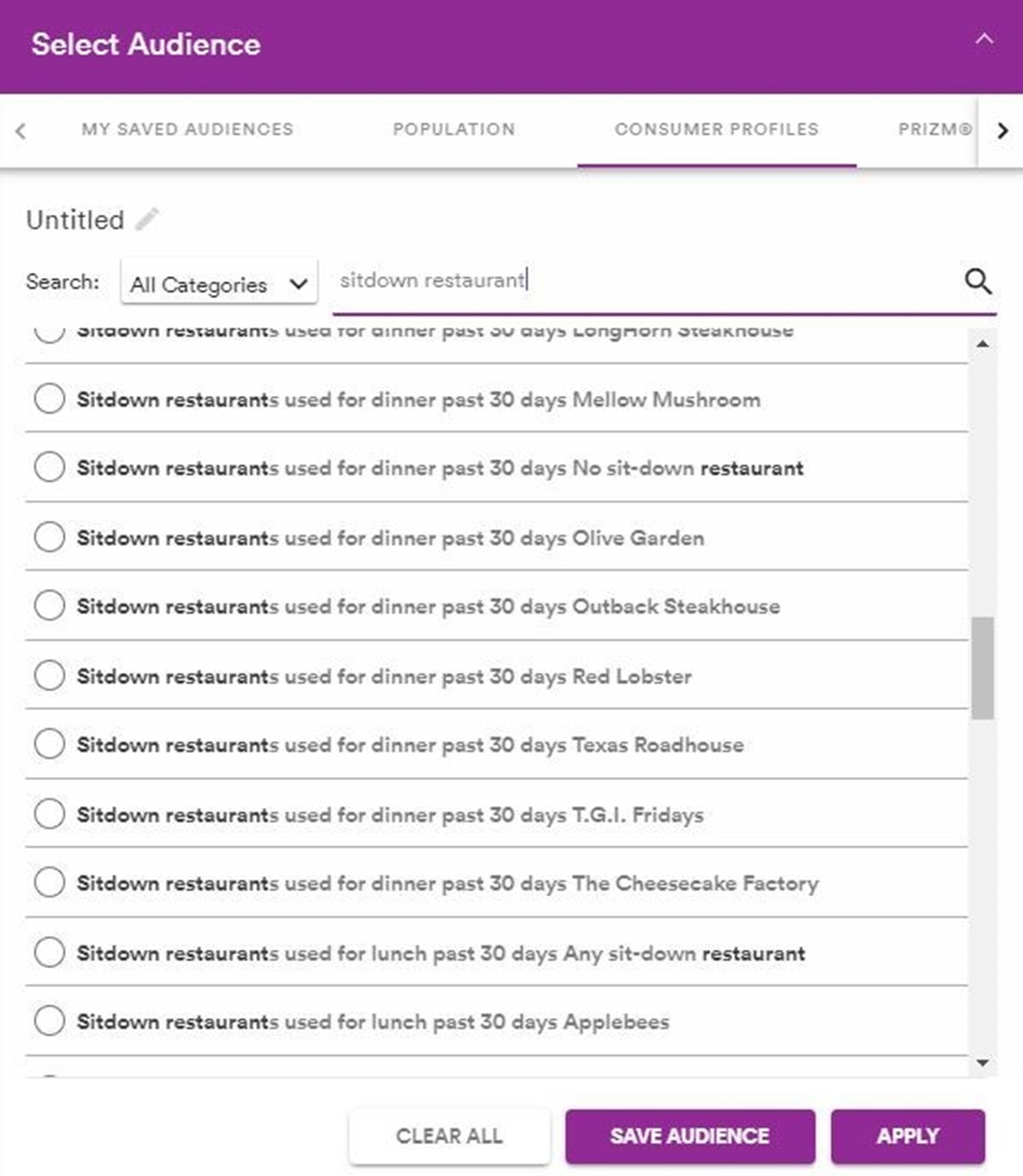
Task: Open the All Categories dropdown
Action: [x=219, y=284]
